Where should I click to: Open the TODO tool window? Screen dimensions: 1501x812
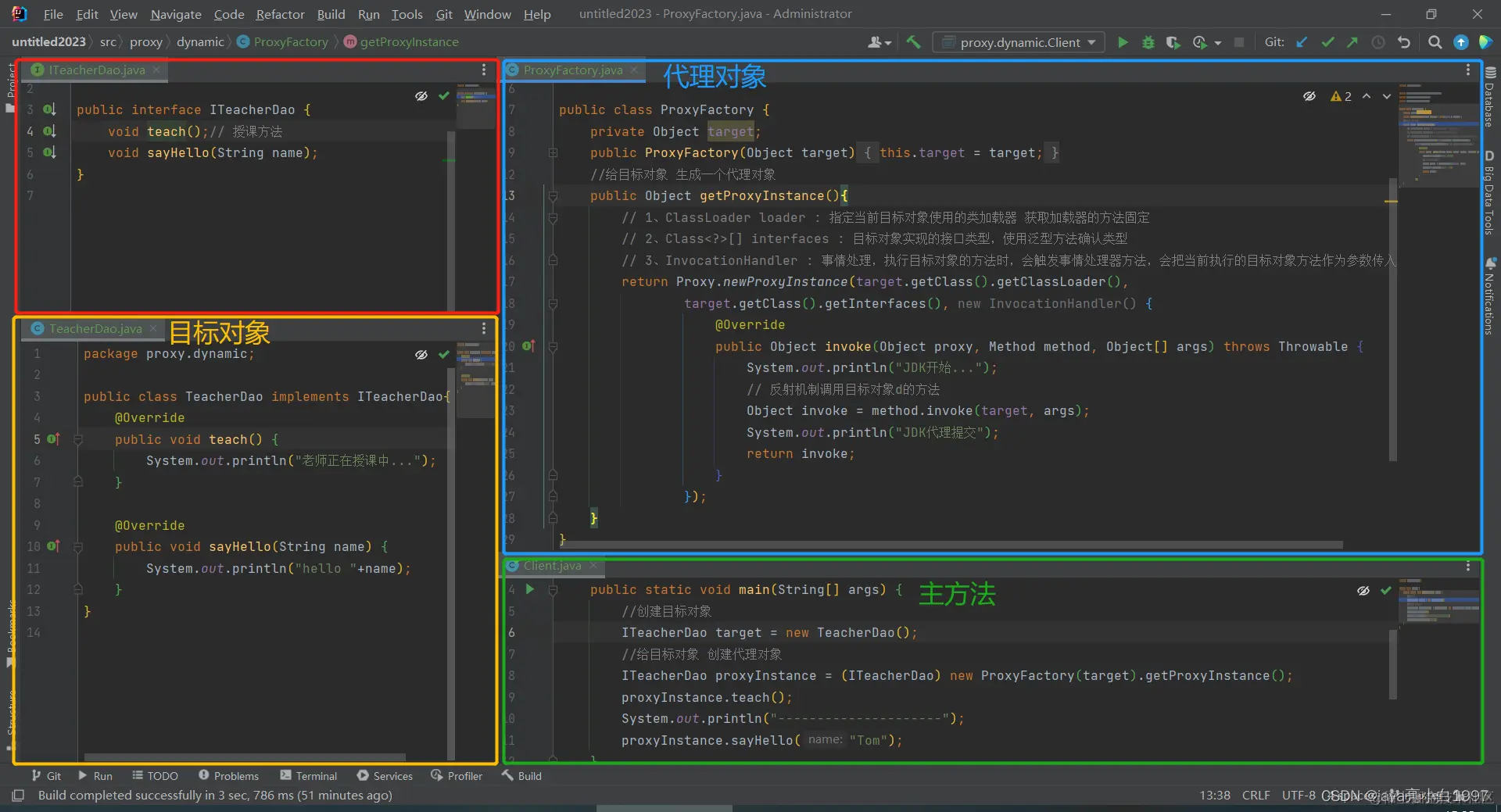(155, 776)
